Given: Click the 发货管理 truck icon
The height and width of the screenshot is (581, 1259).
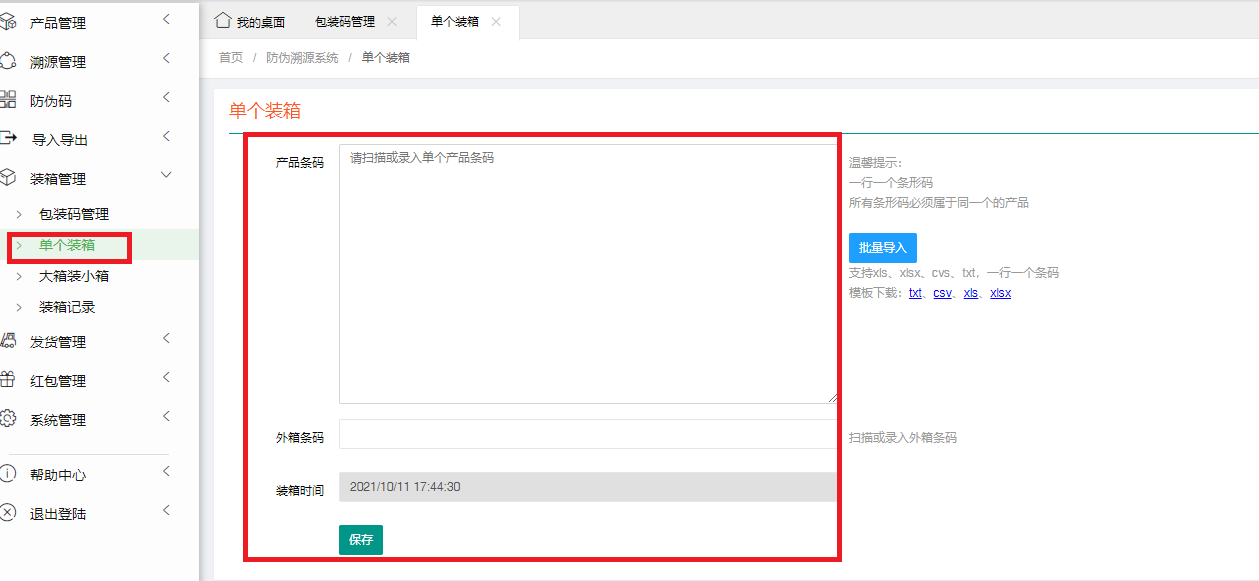Looking at the screenshot, I should [x=7, y=341].
